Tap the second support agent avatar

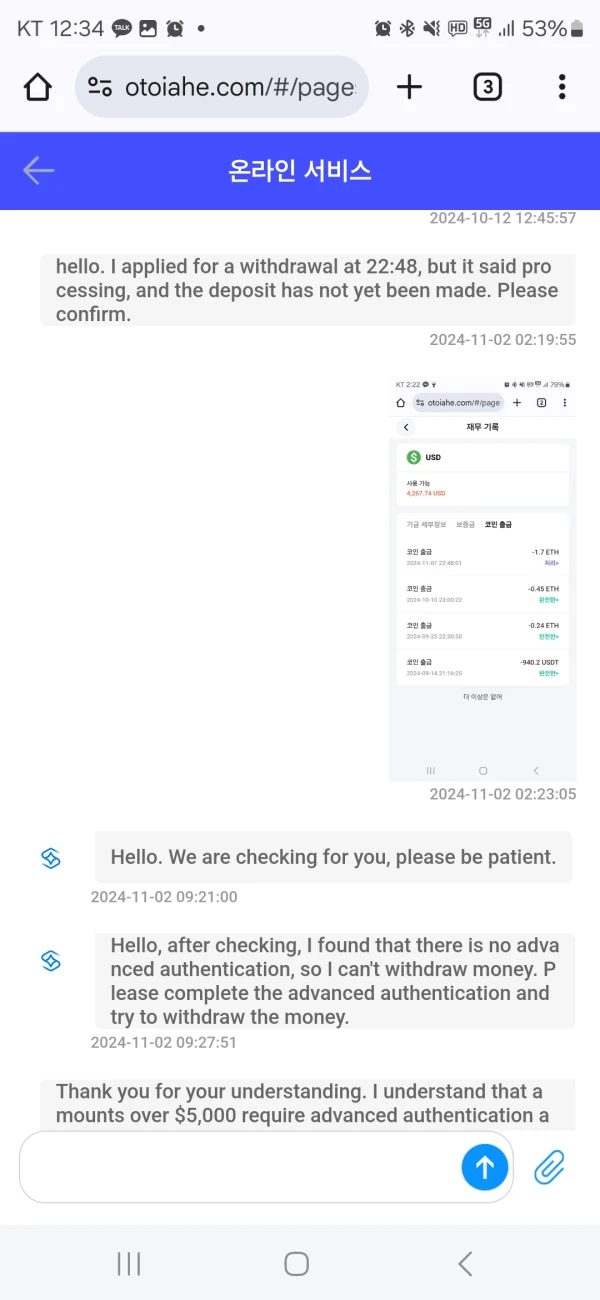tap(51, 962)
